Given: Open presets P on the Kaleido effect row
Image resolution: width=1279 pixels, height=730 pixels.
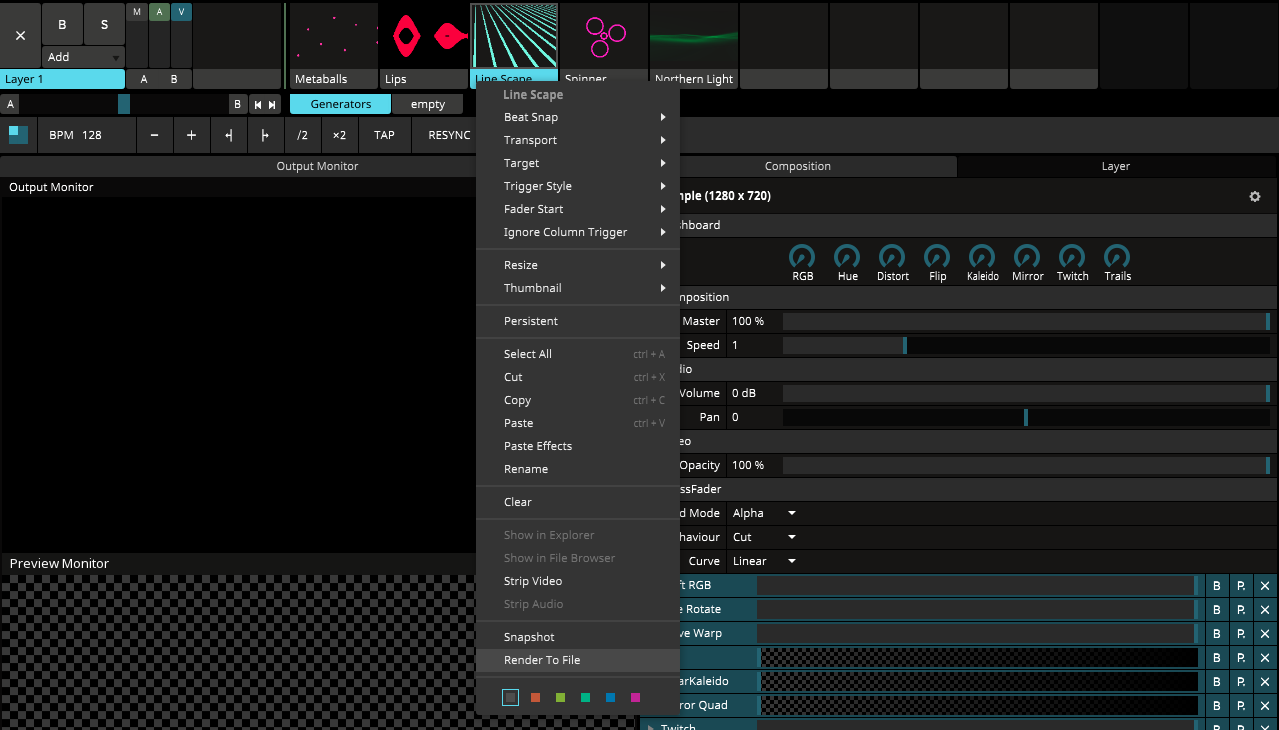Looking at the screenshot, I should point(1241,681).
